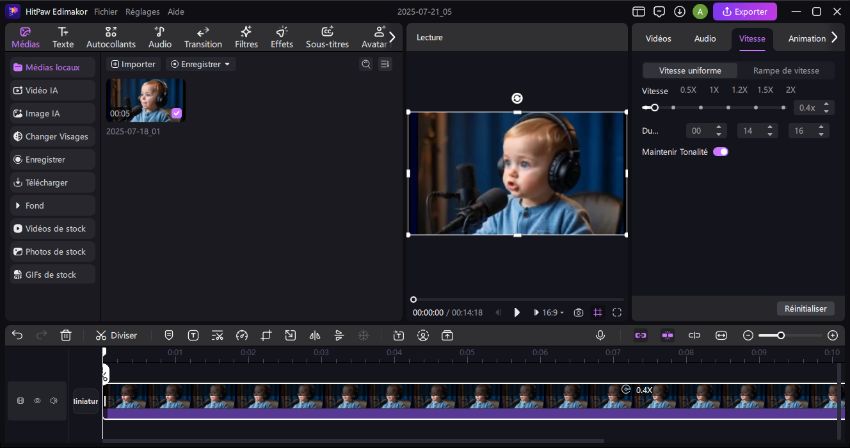Toggle the second purple link icon
Viewport: 850px width, 448px height.
click(667, 335)
